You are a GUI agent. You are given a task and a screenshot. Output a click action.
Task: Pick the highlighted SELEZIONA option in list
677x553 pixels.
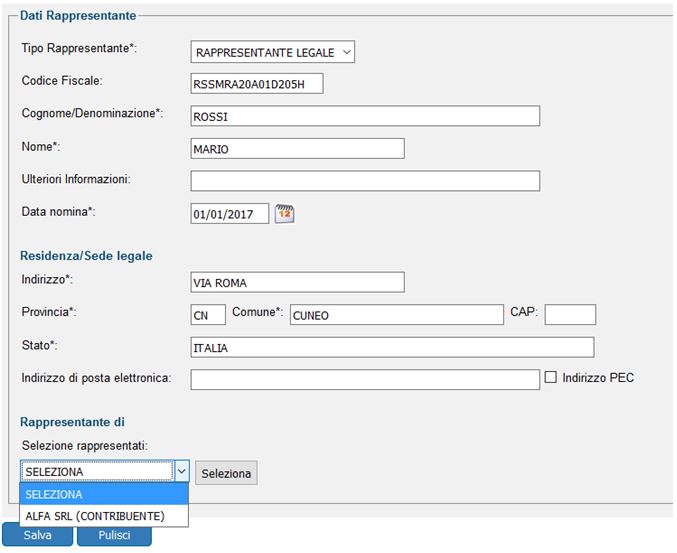click(x=104, y=494)
